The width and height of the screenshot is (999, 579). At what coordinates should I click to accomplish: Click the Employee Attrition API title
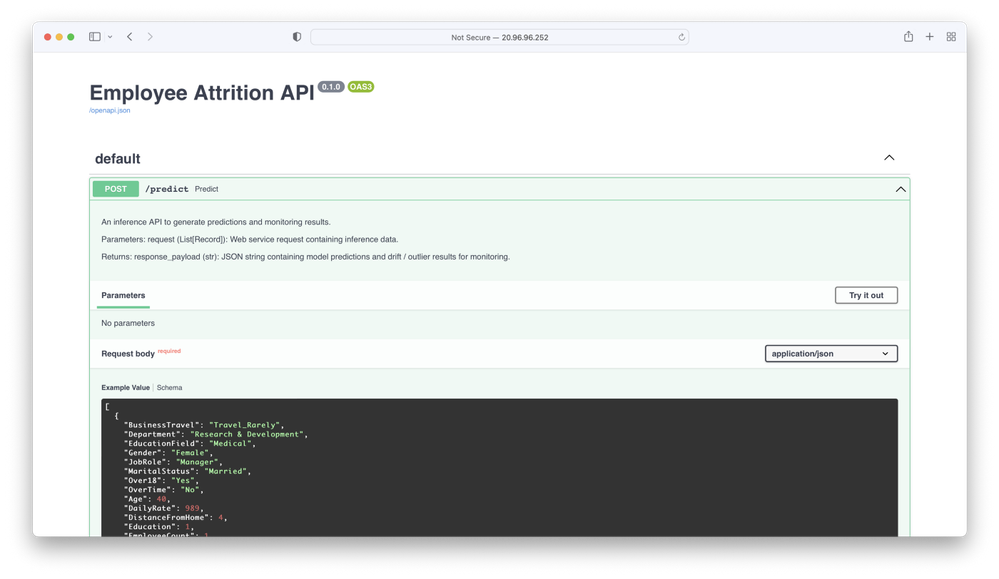pyautogui.click(x=202, y=93)
